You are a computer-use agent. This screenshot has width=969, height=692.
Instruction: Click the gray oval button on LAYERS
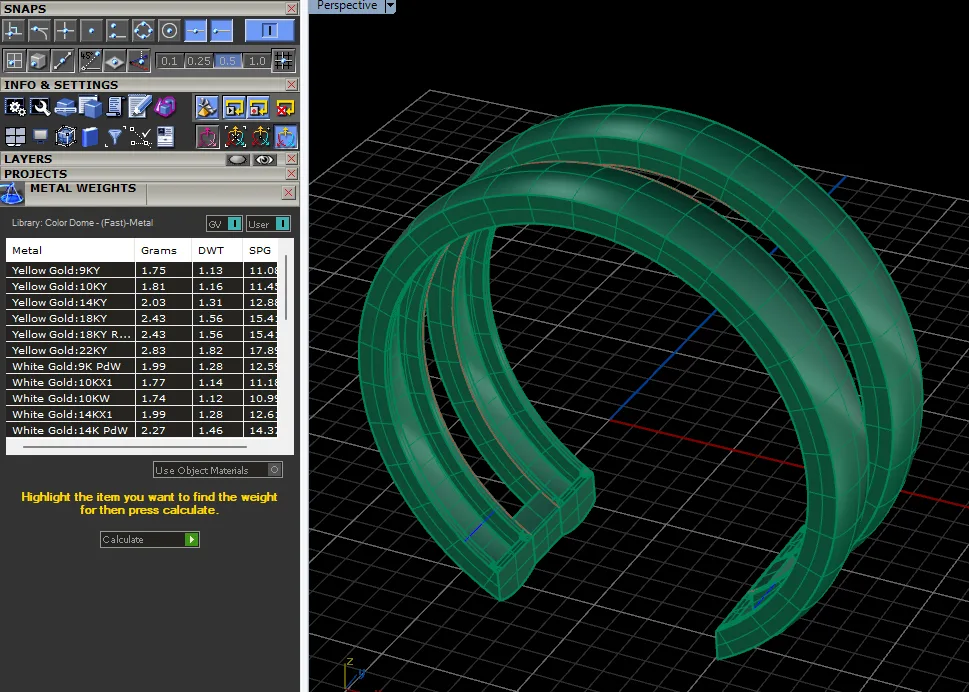click(x=237, y=160)
